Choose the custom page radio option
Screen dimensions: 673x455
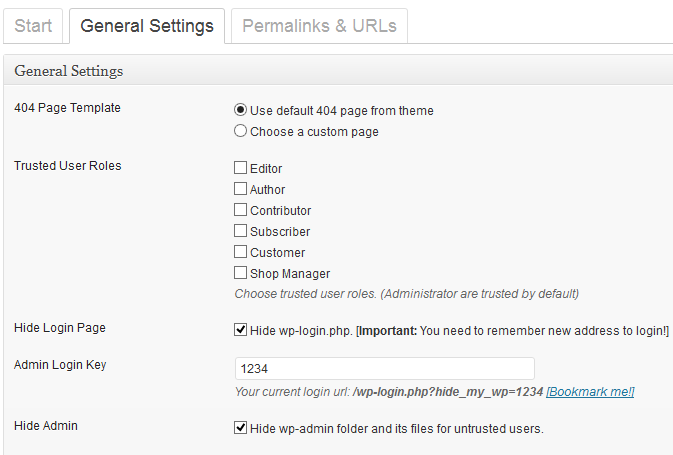pos(240,131)
